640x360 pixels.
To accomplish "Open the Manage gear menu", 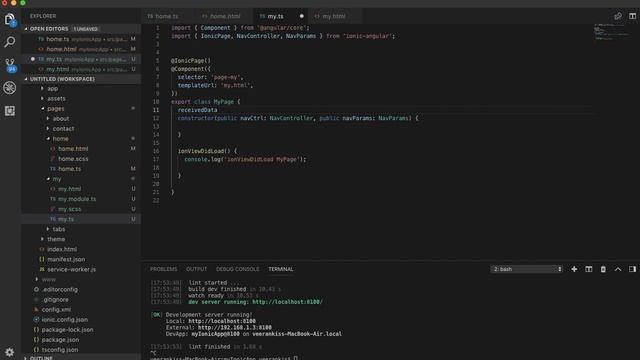I will point(10,352).
